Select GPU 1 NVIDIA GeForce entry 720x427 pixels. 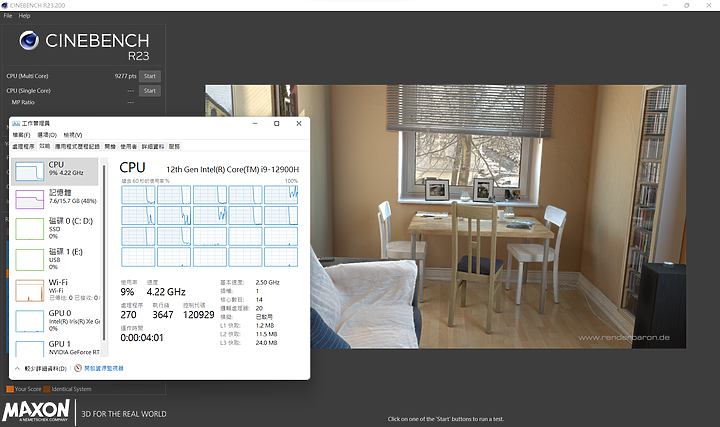pyautogui.click(x=55, y=348)
